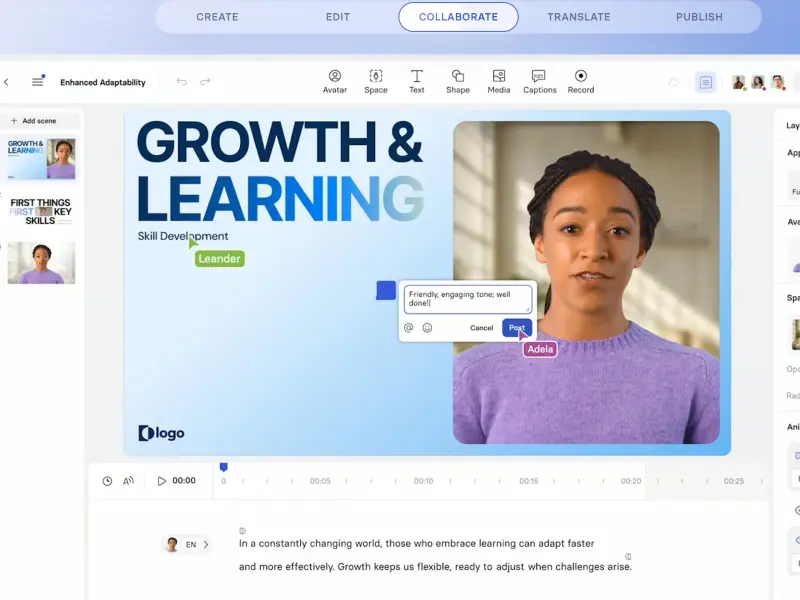Viewport: 800px width, 600px height.
Task: Mention someone with the @ icon
Action: click(x=409, y=328)
